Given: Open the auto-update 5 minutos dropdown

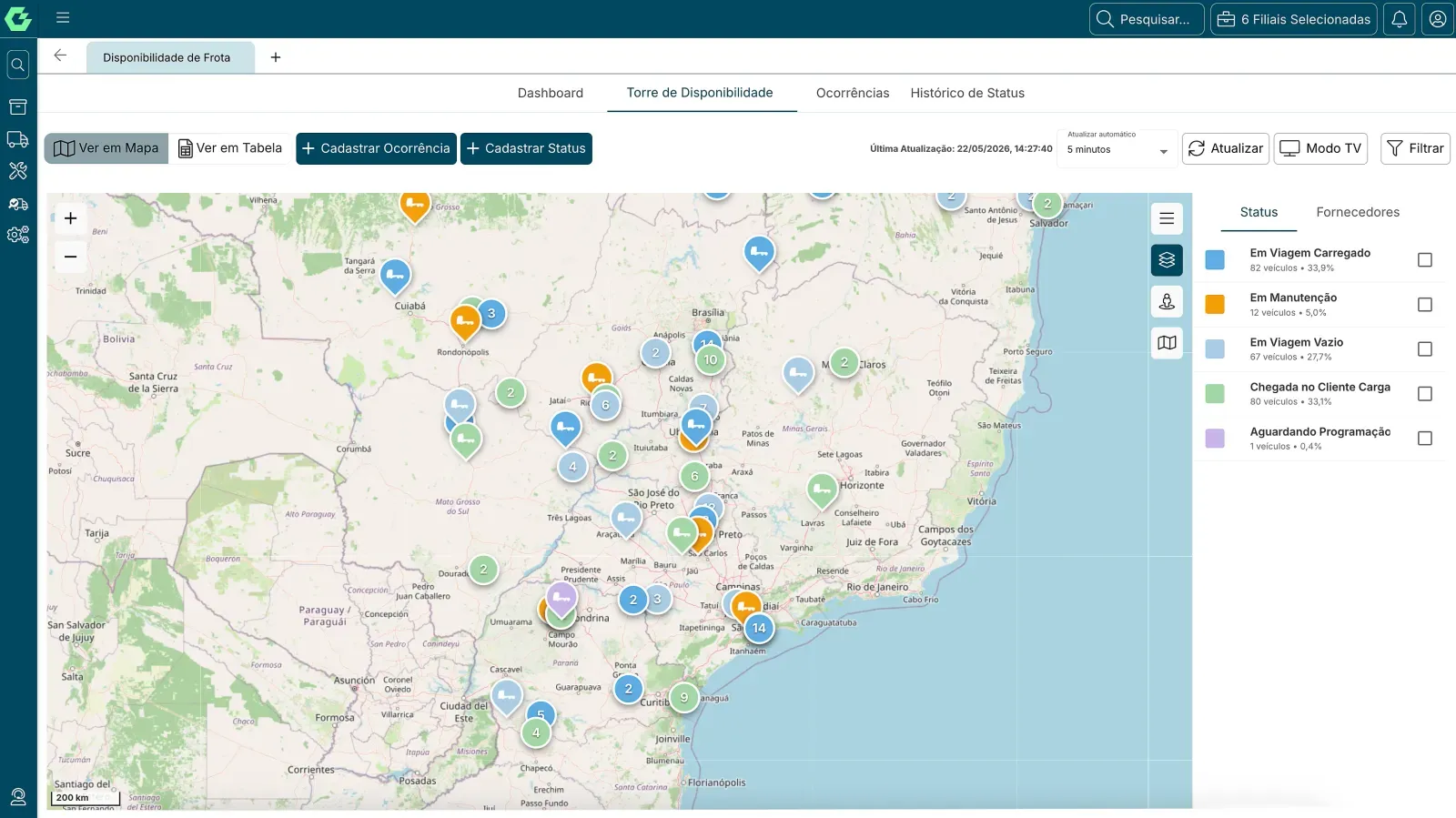Looking at the screenshot, I should pyautogui.click(x=1117, y=149).
